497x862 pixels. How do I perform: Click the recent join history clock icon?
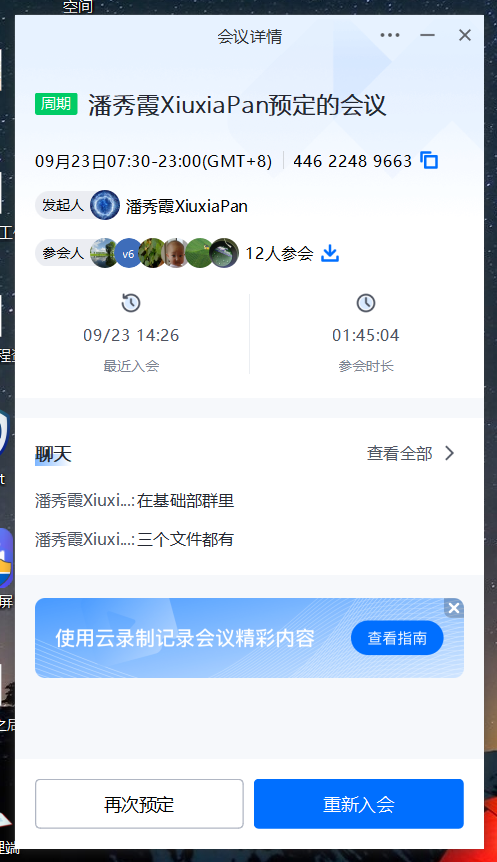tap(131, 303)
